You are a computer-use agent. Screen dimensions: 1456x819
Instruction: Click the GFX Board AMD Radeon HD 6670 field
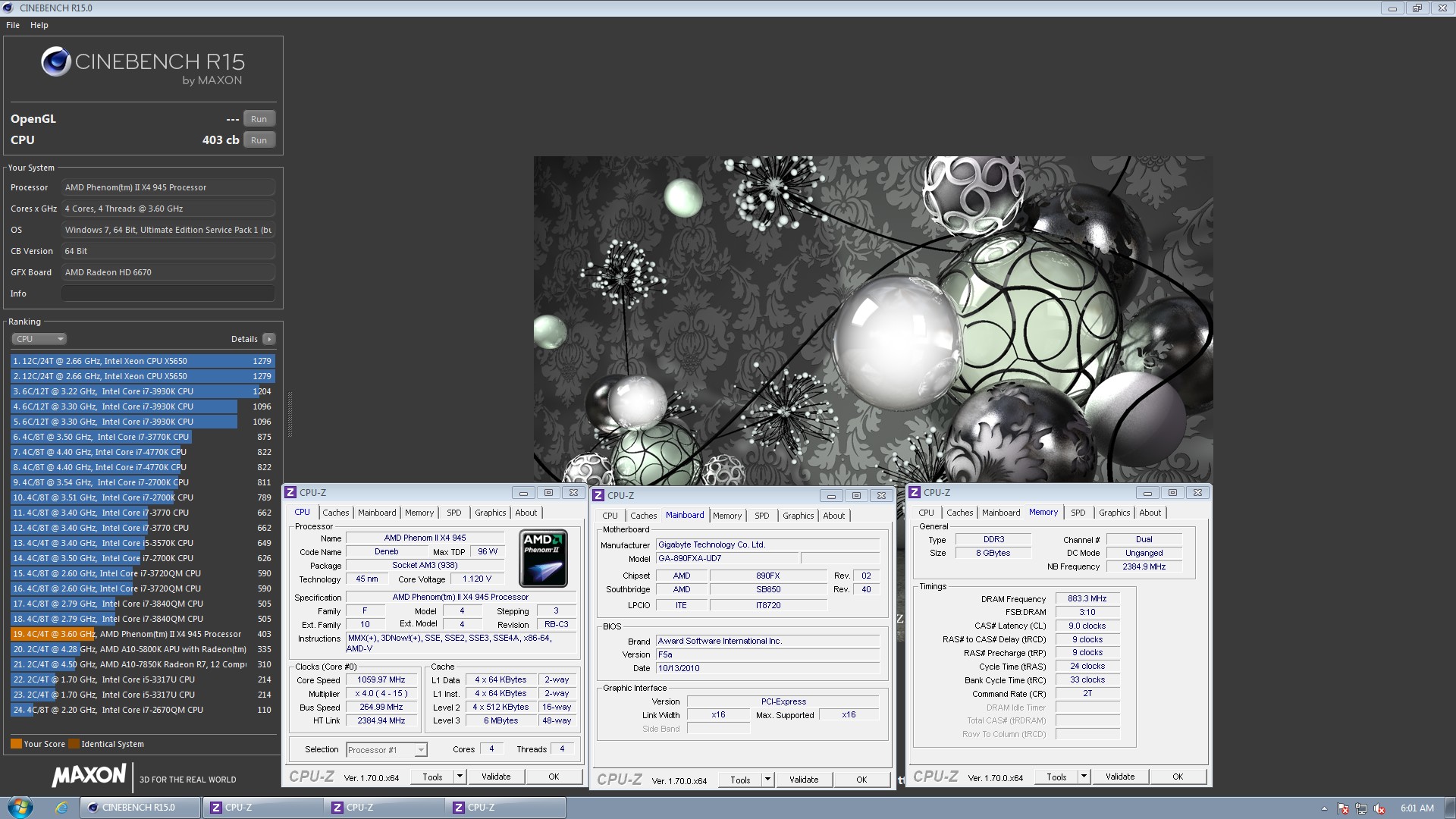click(168, 273)
